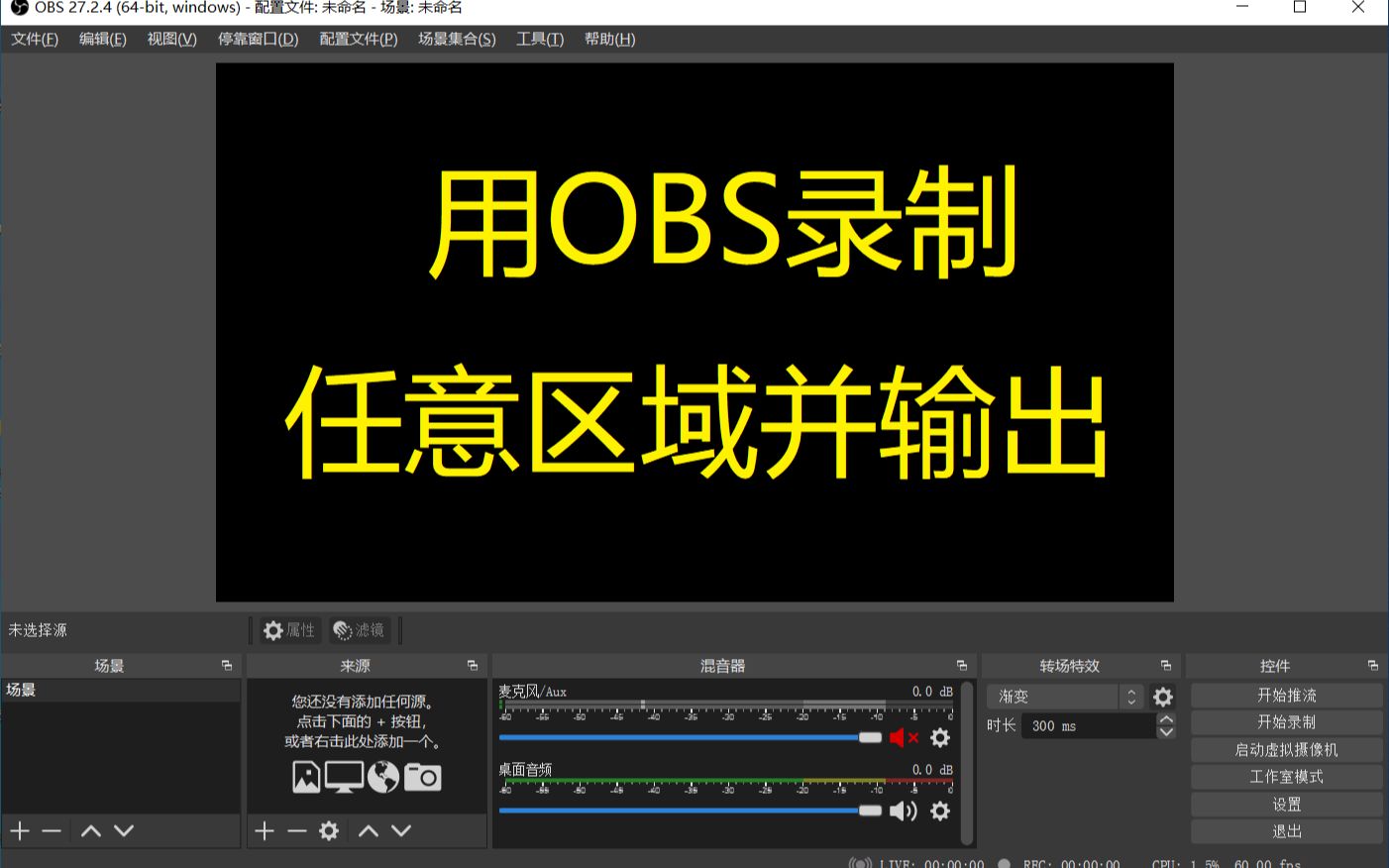1389x868 pixels.
Task: Click the 属性 (Properties) icon
Action: [x=288, y=630]
